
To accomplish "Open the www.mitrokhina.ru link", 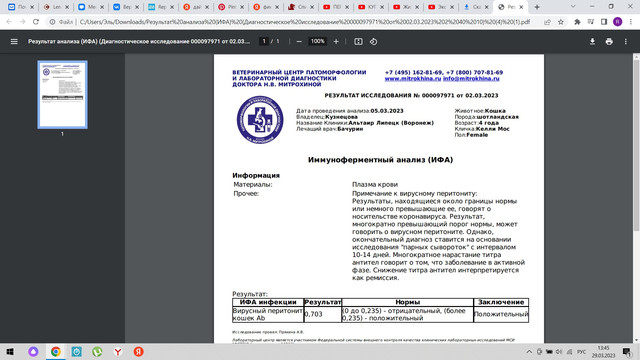I will click(x=413, y=78).
